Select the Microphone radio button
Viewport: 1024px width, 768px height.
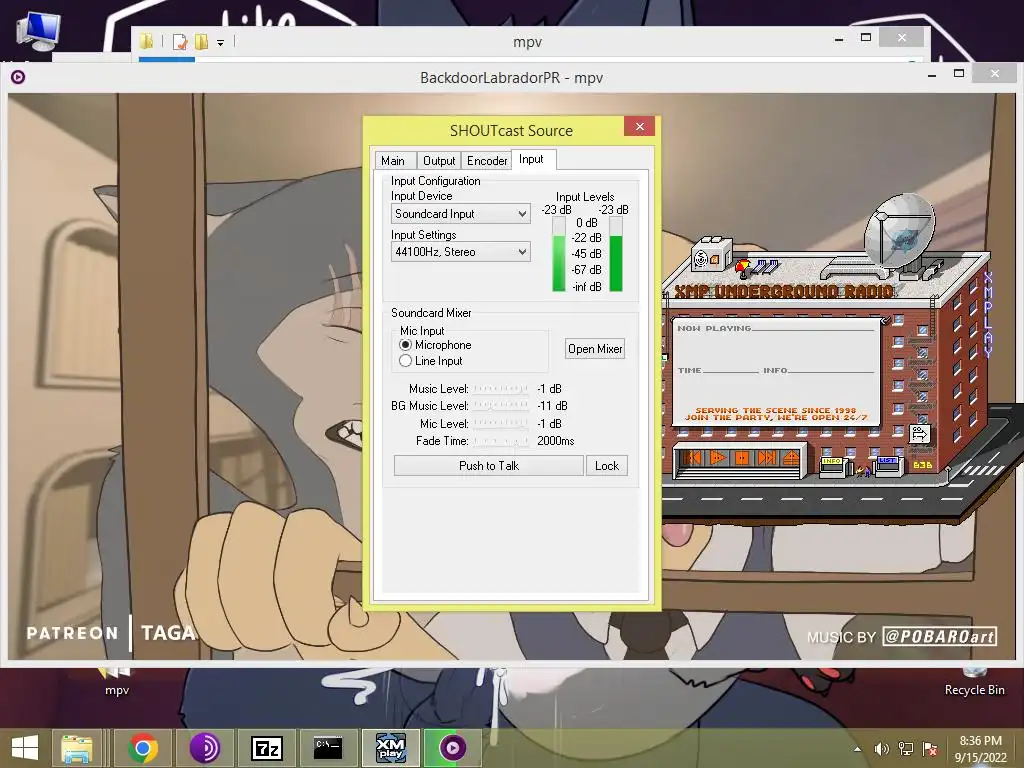pyautogui.click(x=406, y=345)
